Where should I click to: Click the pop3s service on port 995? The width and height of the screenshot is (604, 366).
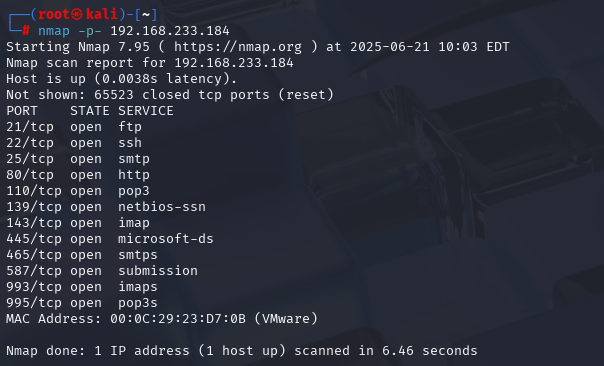pos(138,303)
